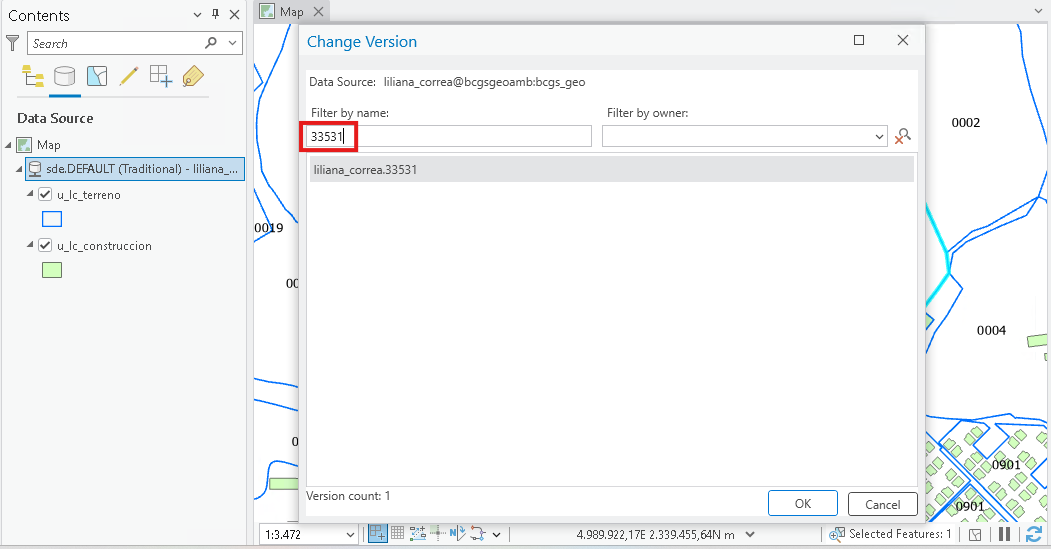Click the coordinates readout 4.989.922,17E
Viewport: 1051px width, 549px height.
(655, 535)
